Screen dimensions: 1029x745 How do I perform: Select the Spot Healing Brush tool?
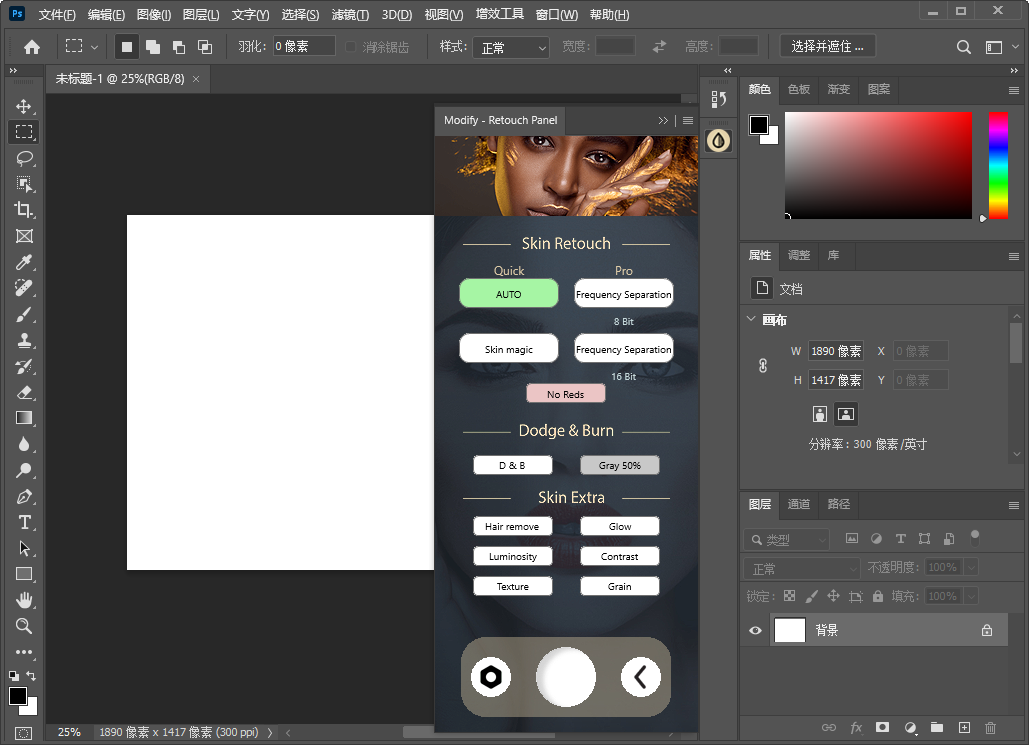coord(24,288)
